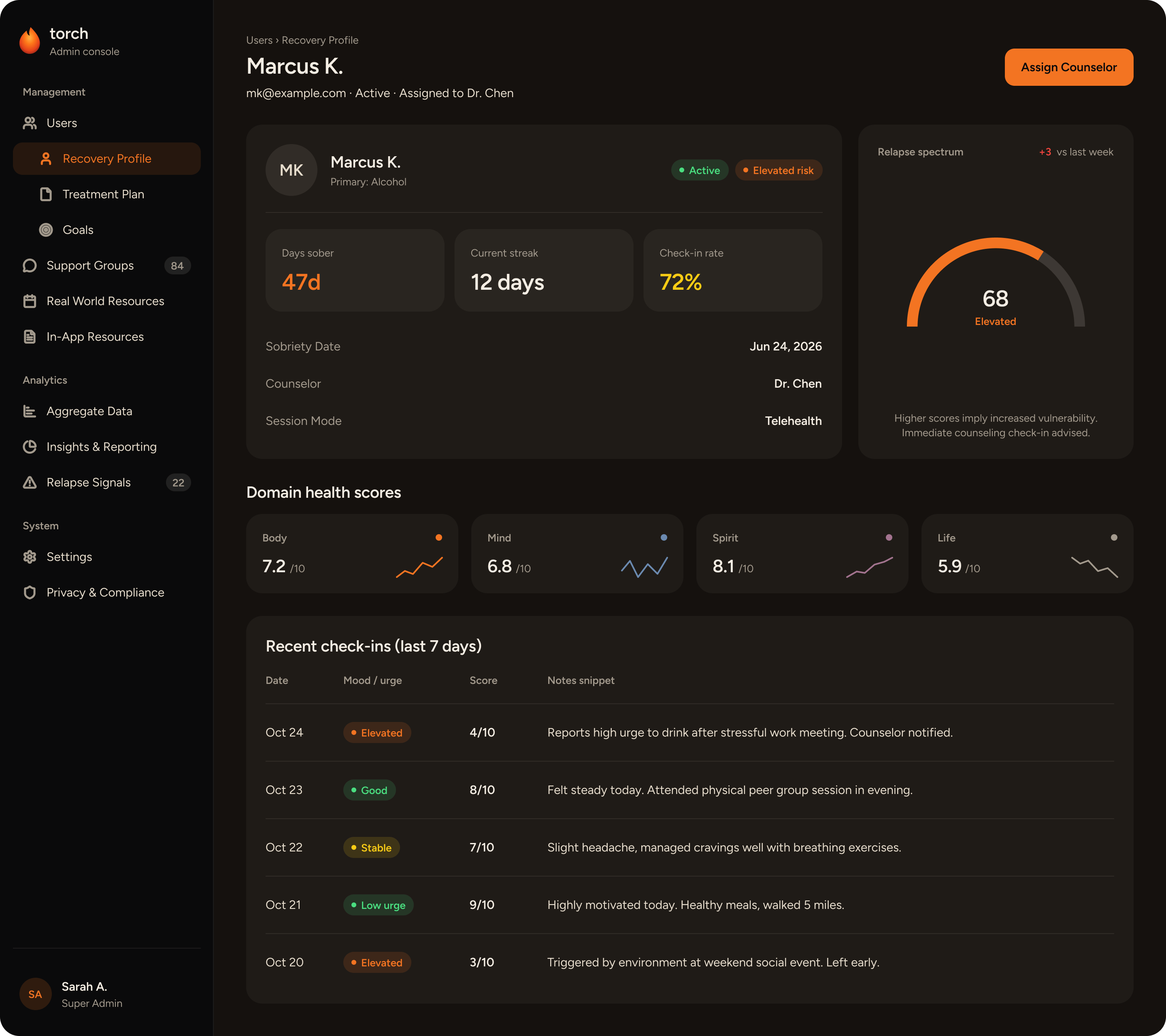Click the Users breadcrumb link
Screen dimensions: 1166x1036
point(259,40)
